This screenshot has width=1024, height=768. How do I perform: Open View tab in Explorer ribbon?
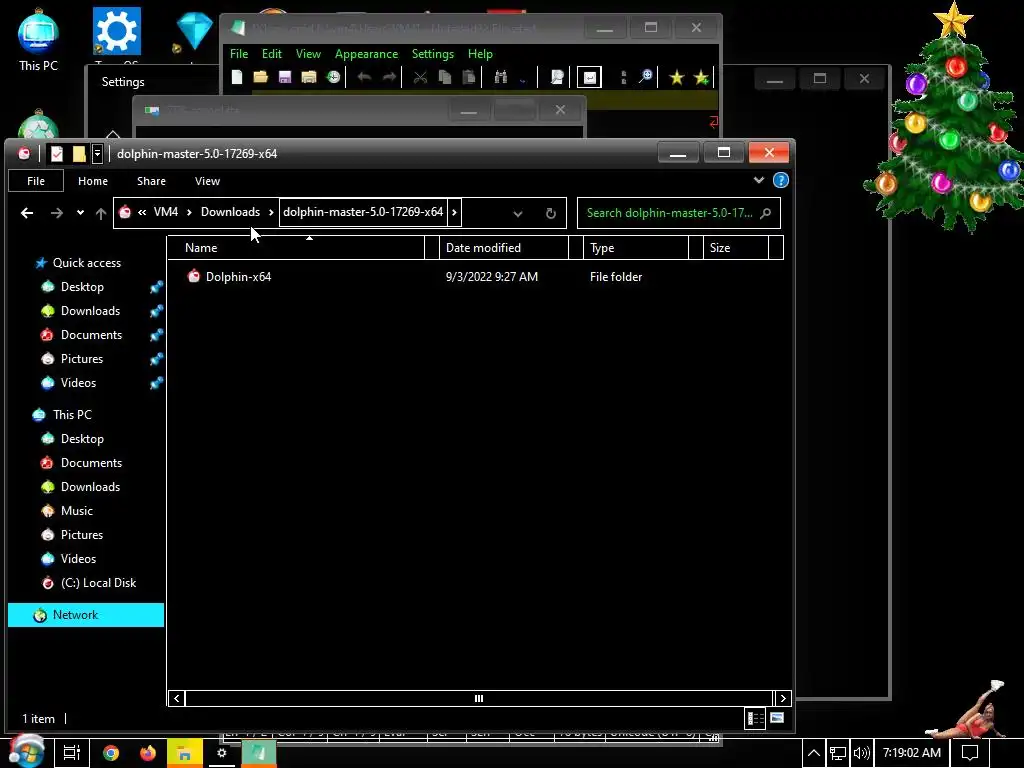pyautogui.click(x=207, y=181)
